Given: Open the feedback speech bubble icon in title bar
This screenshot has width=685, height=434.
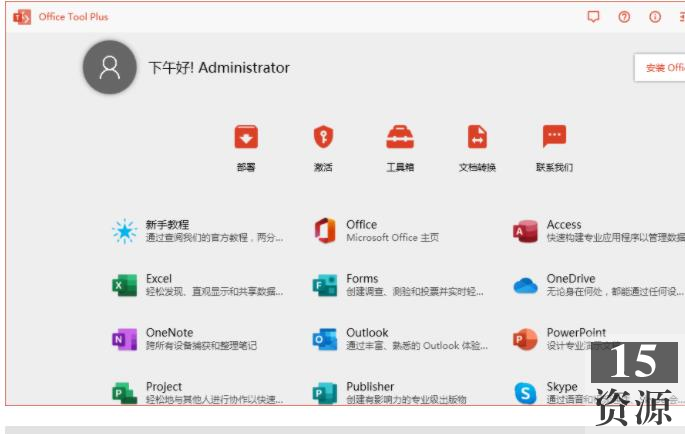Looking at the screenshot, I should [x=593, y=17].
